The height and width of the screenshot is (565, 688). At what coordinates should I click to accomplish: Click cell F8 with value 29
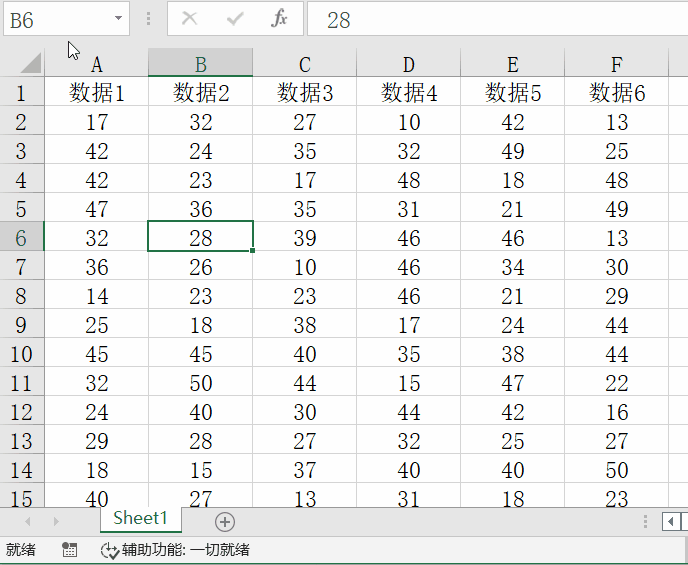tap(616, 294)
